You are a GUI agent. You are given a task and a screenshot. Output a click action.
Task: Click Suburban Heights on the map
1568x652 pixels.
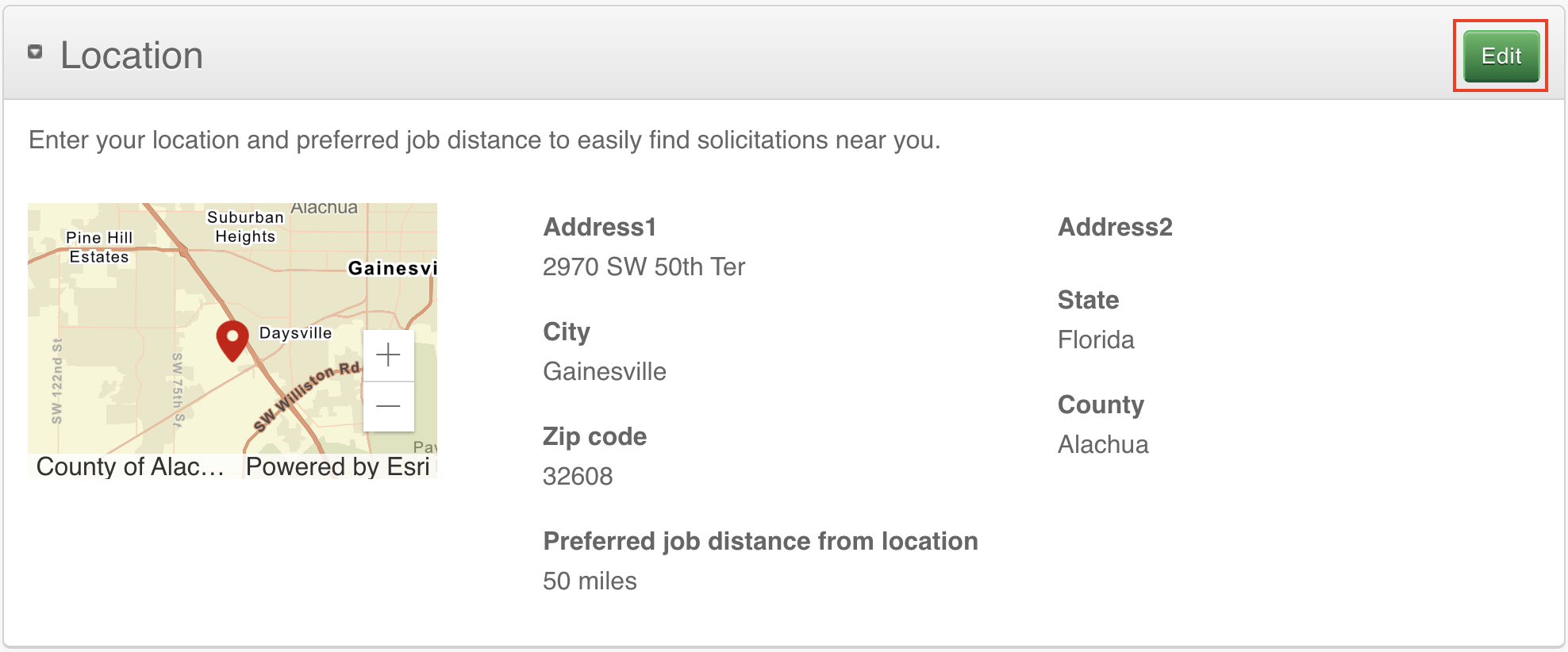245,227
